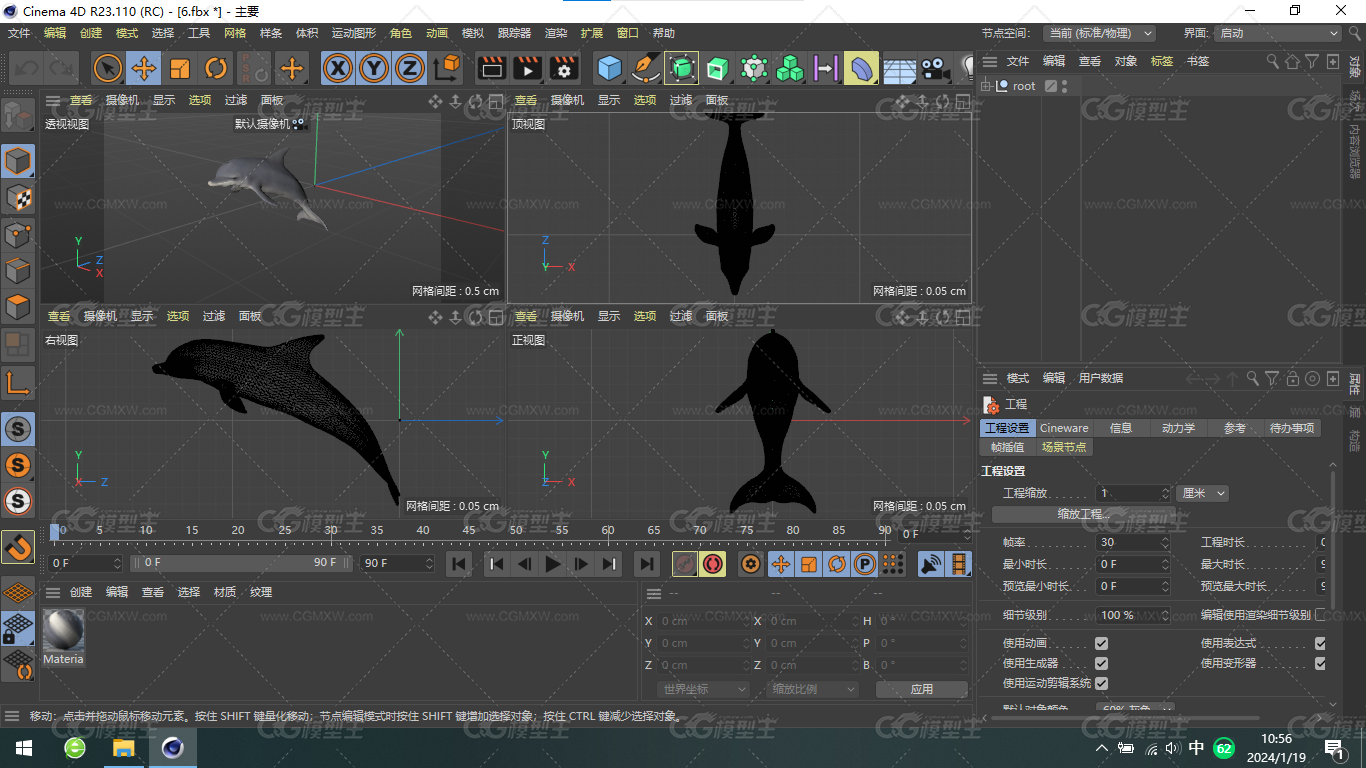Open the 运动图形 menu
Image resolution: width=1366 pixels, height=768 pixels.
tap(354, 33)
